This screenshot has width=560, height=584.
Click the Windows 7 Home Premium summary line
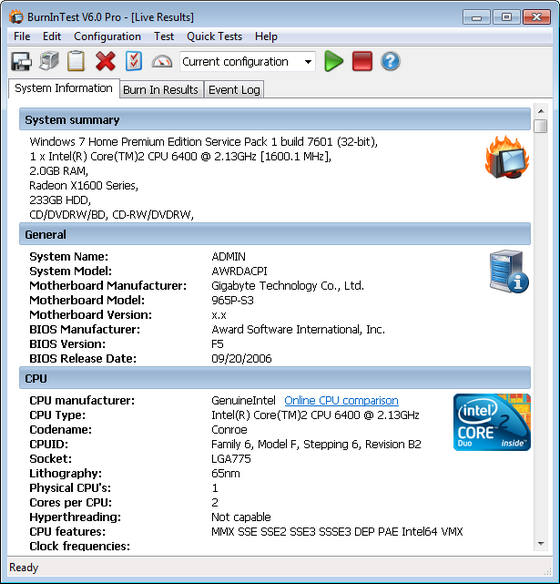tap(204, 142)
